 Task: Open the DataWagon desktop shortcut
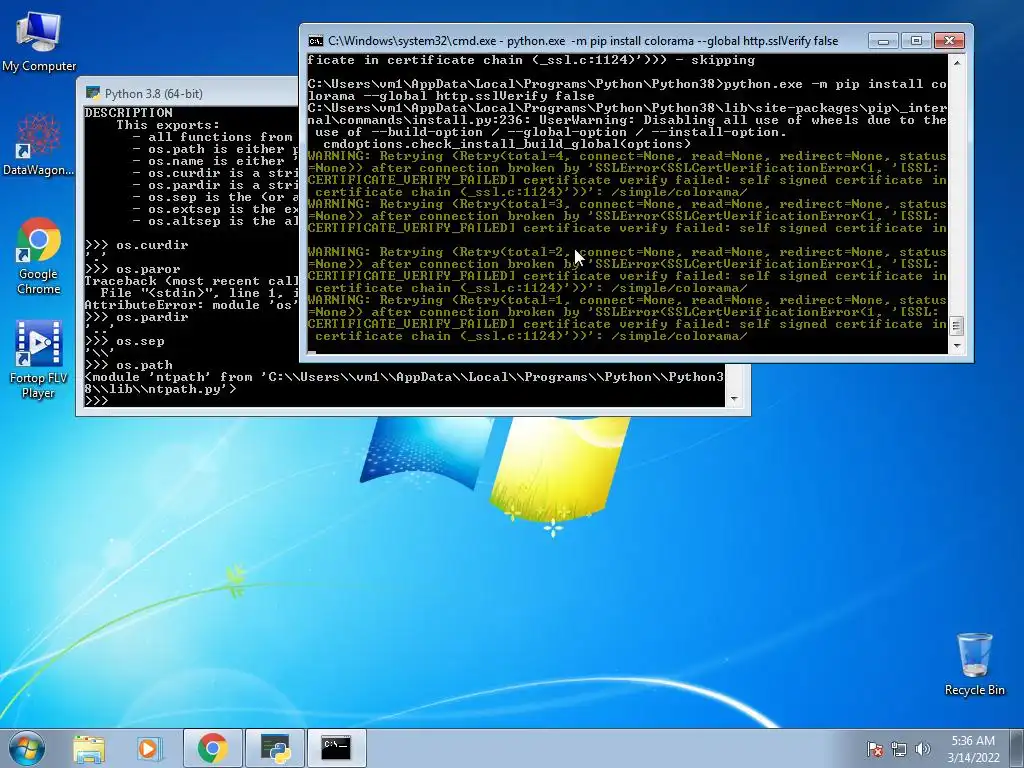39,144
